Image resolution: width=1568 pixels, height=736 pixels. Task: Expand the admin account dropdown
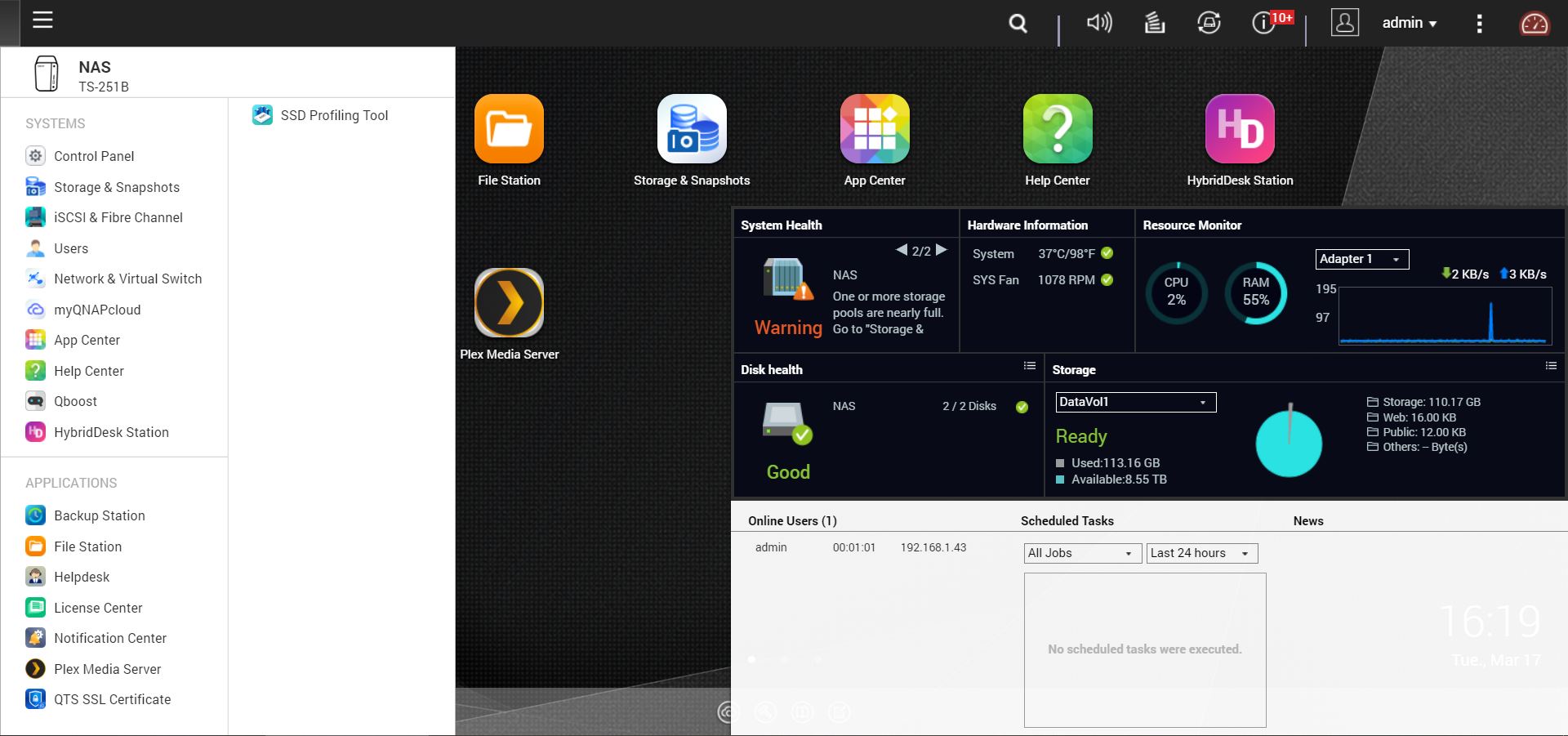[x=1410, y=23]
